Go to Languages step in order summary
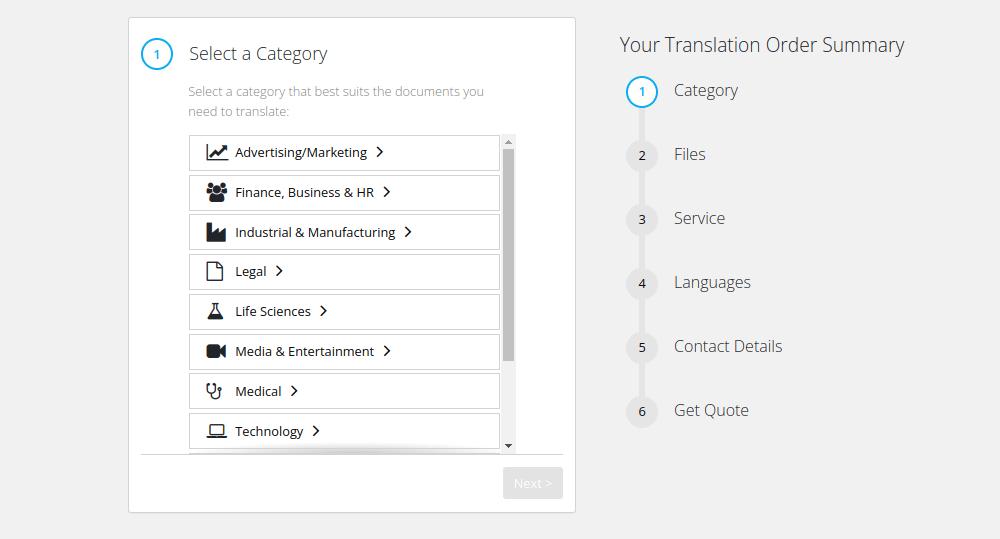Screen dimensions: 1000x539 [712, 283]
